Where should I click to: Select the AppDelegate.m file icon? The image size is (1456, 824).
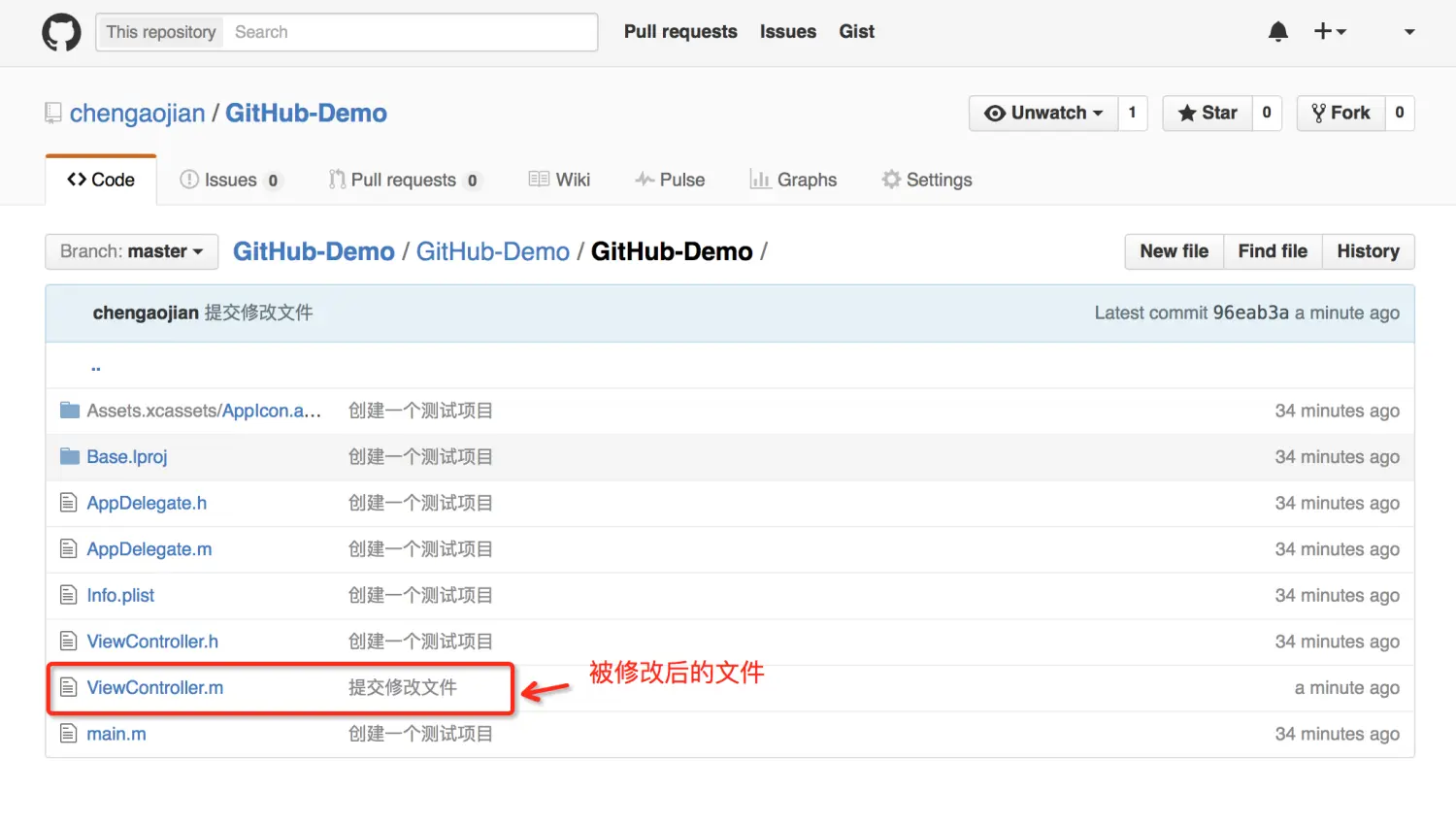click(68, 549)
